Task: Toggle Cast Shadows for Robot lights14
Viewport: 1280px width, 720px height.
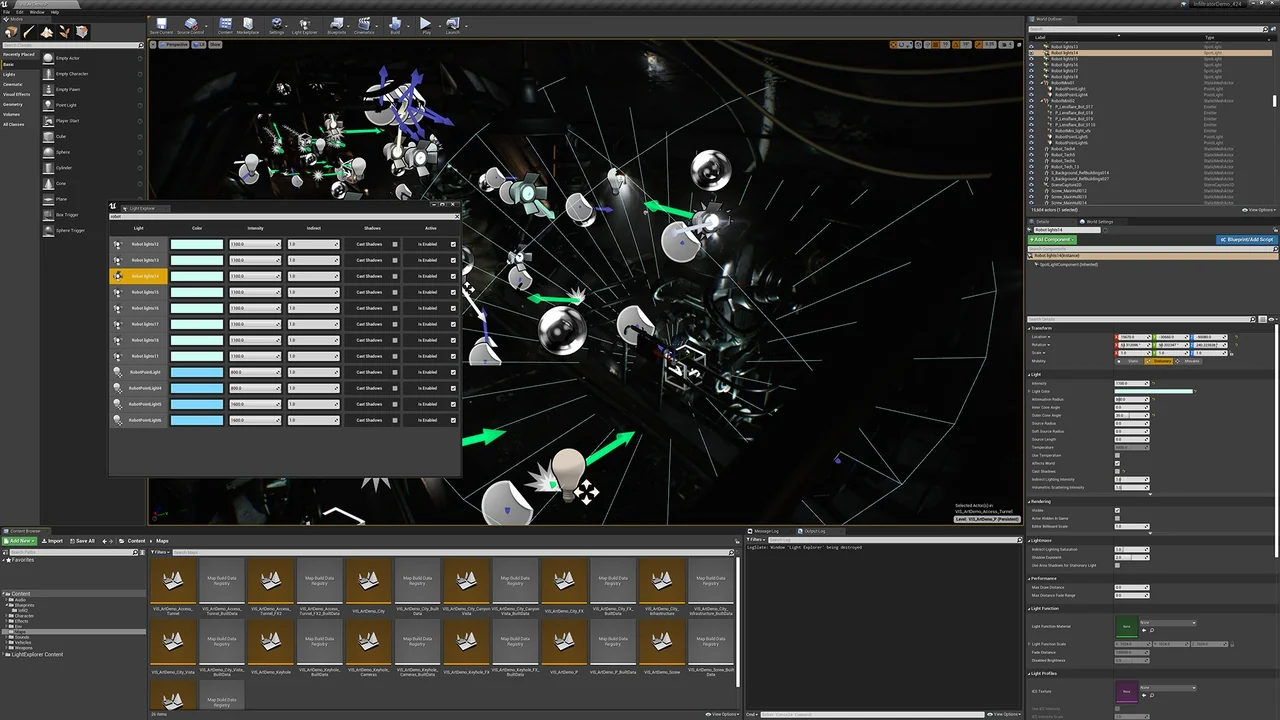Action: pos(395,276)
